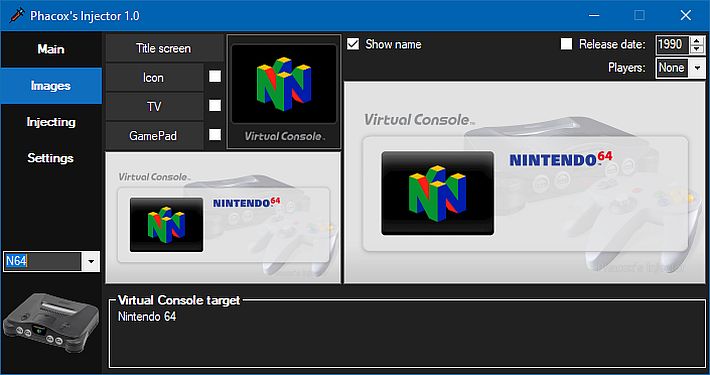Close the Phacox's Injector window
The width and height of the screenshot is (710, 375).
point(686,15)
